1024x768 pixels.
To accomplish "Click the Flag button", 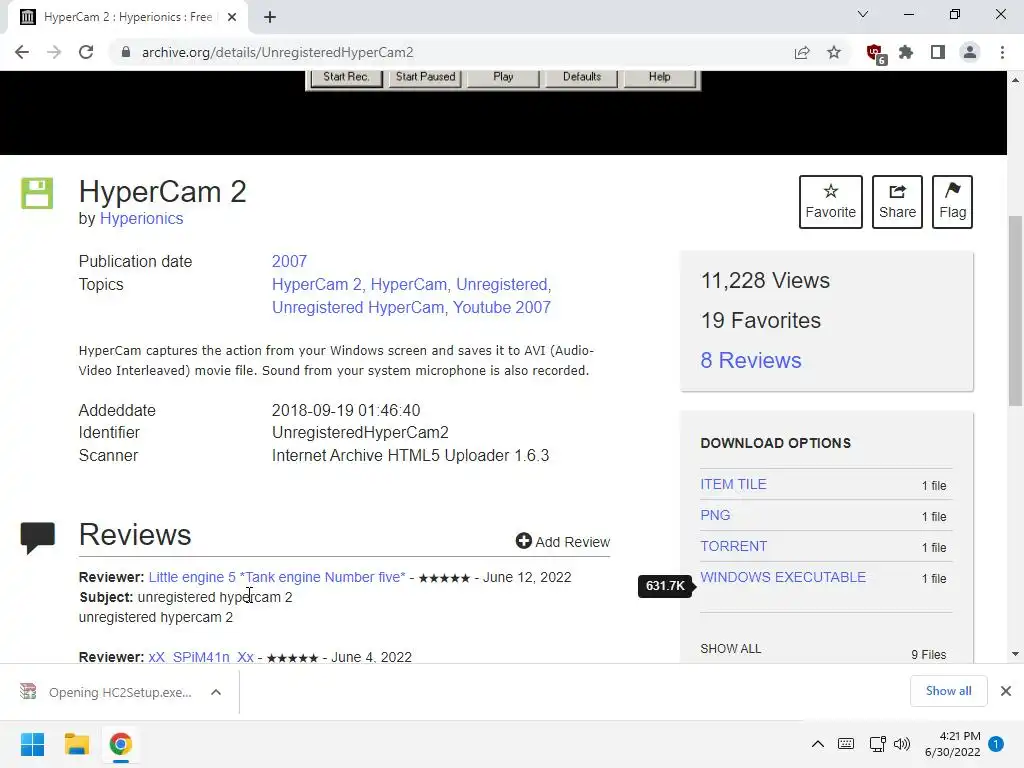I will (x=952, y=202).
